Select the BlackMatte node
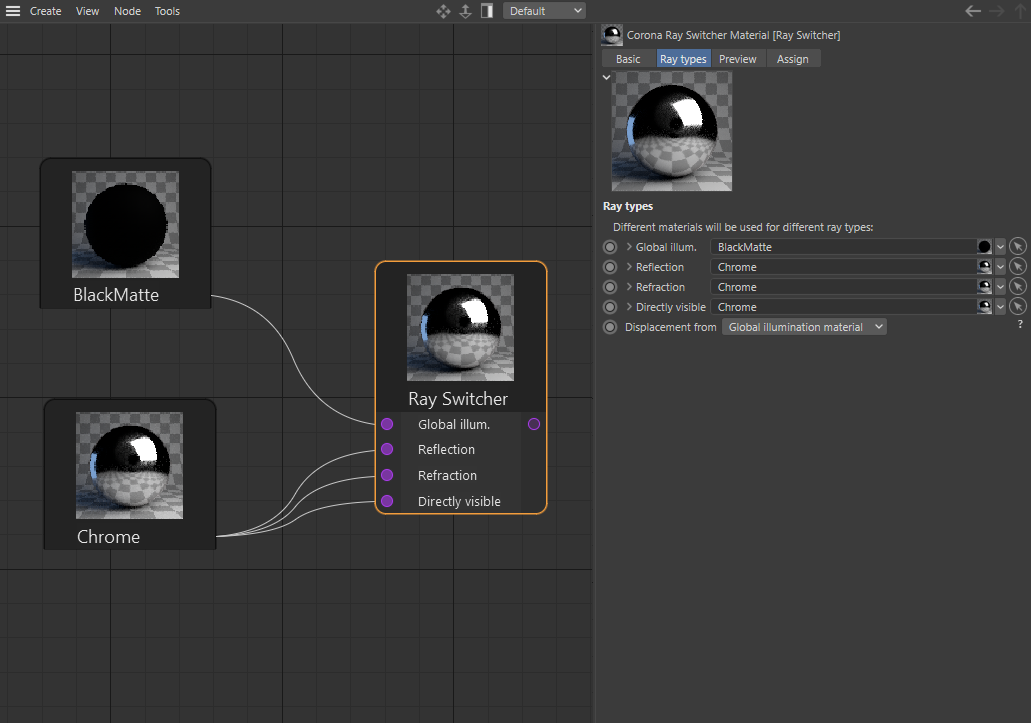The height and width of the screenshot is (723, 1031). 125,233
